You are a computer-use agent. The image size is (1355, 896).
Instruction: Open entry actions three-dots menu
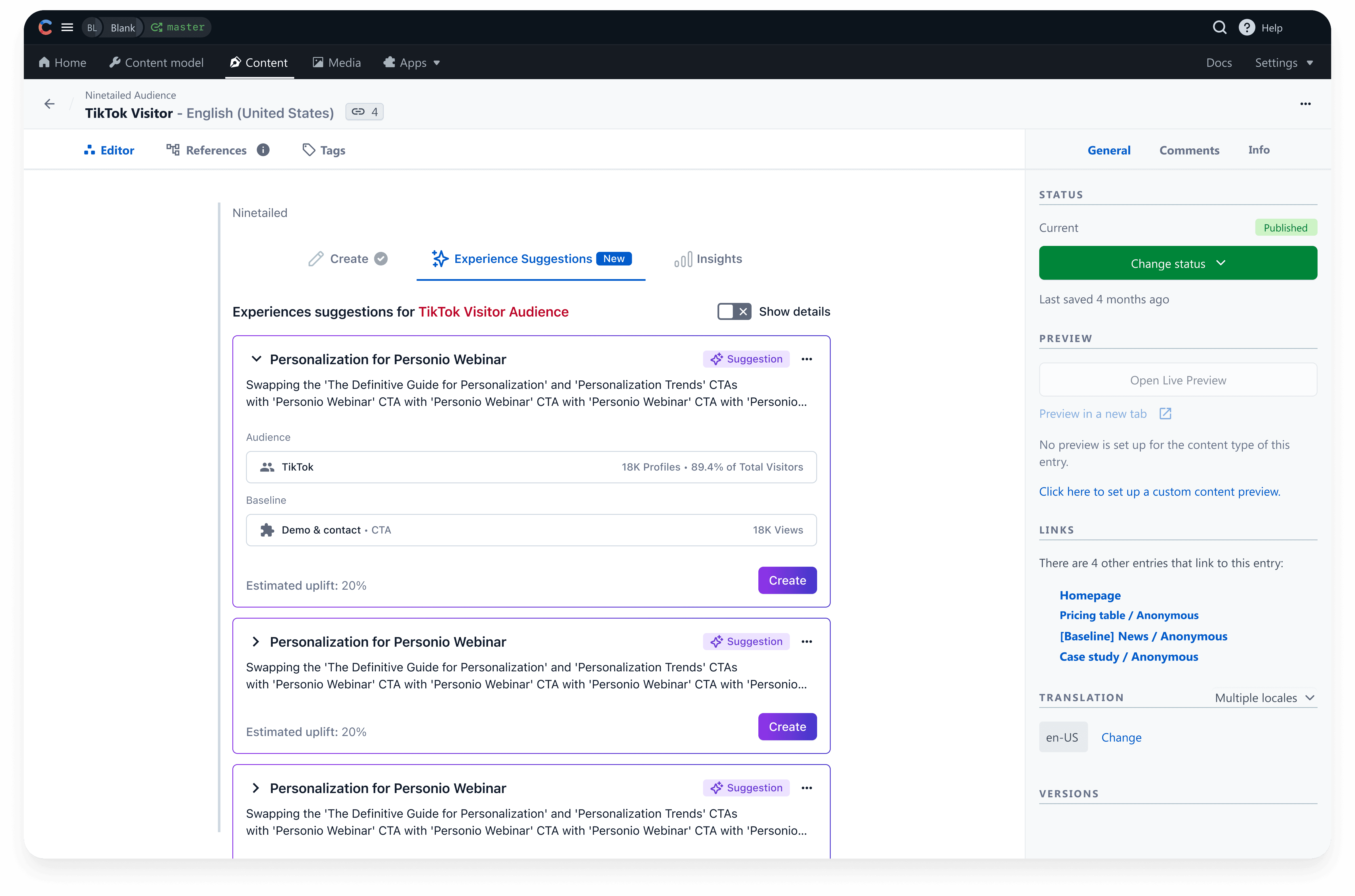pos(1305,104)
